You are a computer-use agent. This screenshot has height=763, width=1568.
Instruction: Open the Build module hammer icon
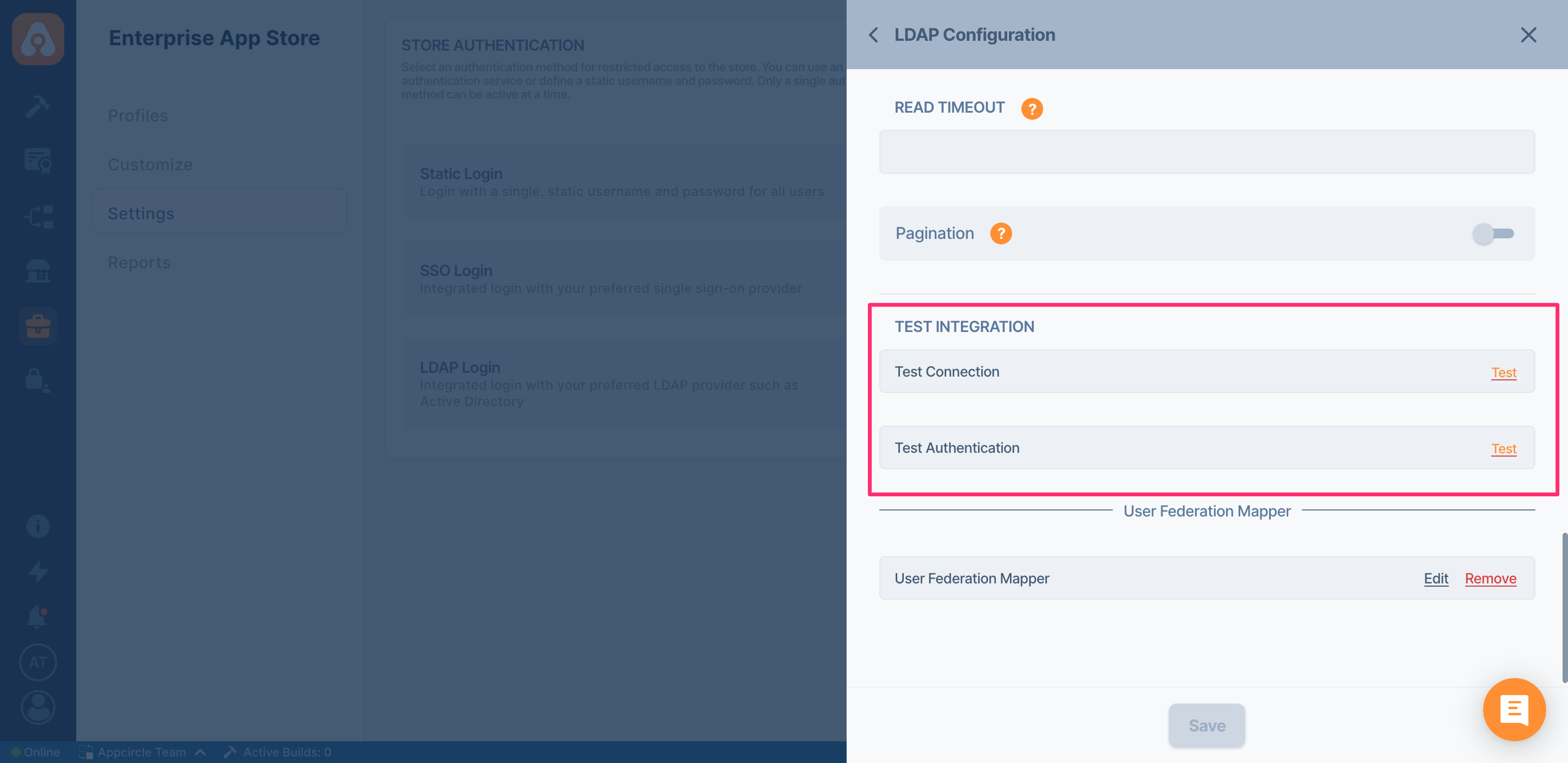38,107
